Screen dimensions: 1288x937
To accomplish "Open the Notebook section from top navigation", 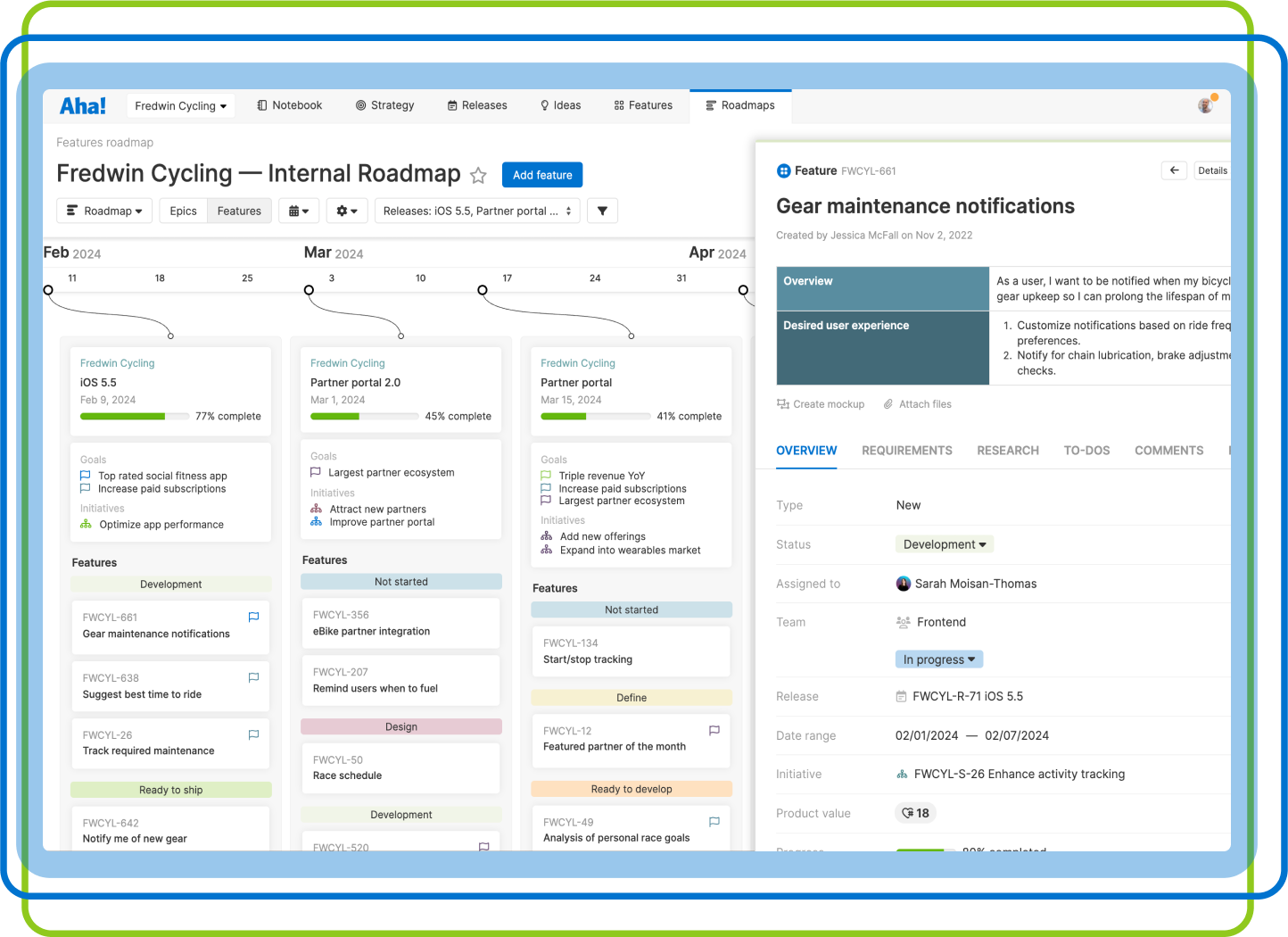I will click(x=289, y=105).
